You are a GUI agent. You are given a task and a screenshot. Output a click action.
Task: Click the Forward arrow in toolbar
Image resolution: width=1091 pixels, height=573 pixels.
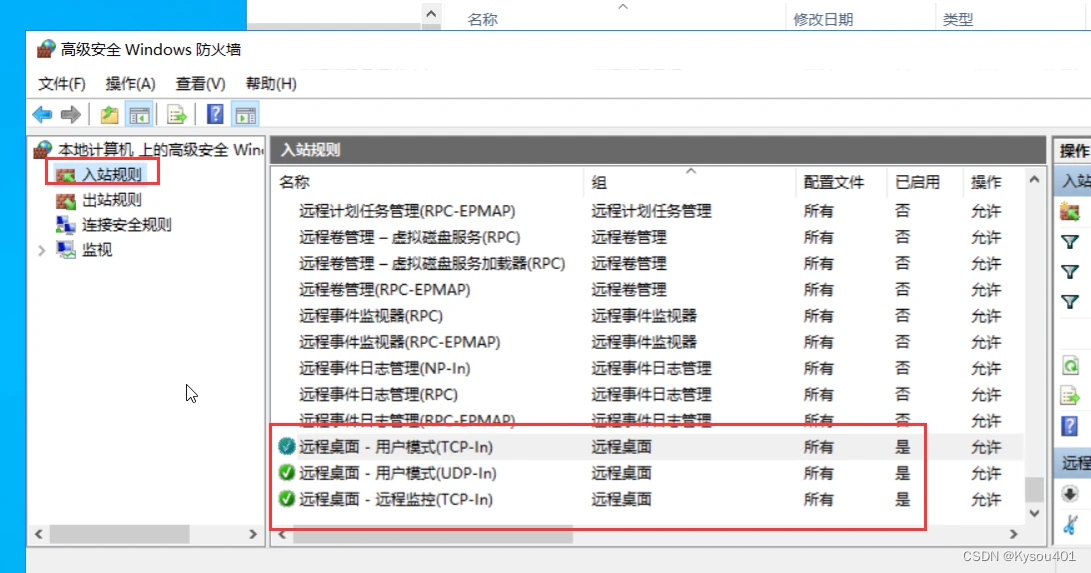tap(71, 114)
